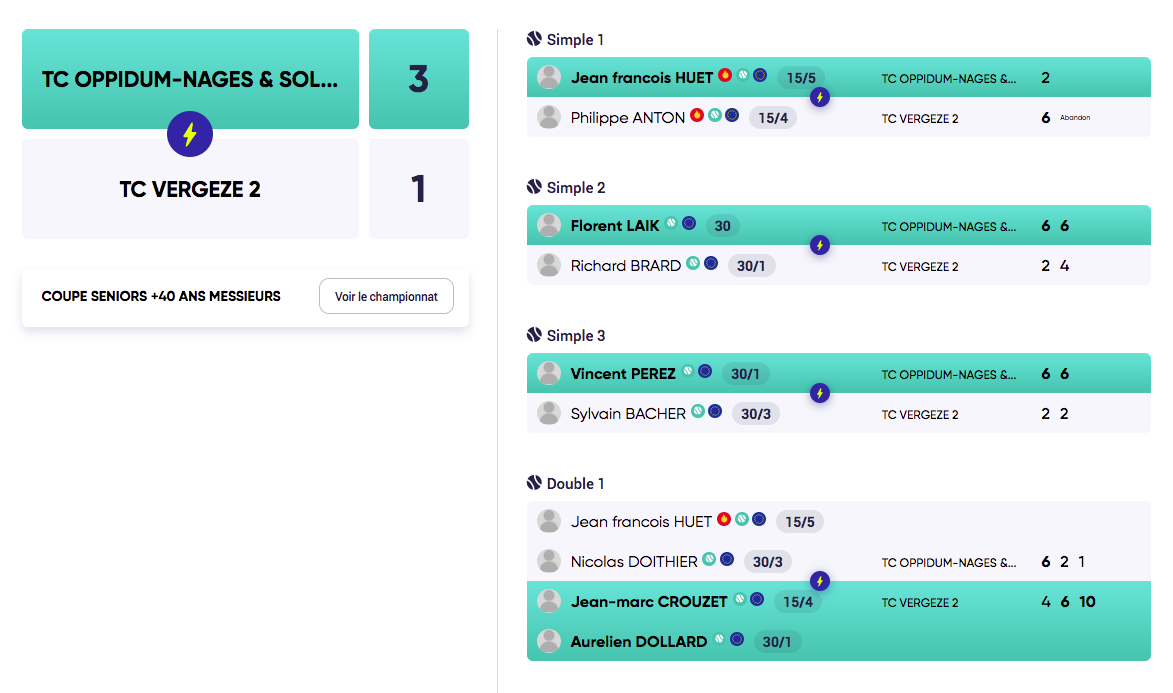Click the blue circle badge next to Florent LAIK
The height and width of the screenshot is (693, 1173).
690,223
